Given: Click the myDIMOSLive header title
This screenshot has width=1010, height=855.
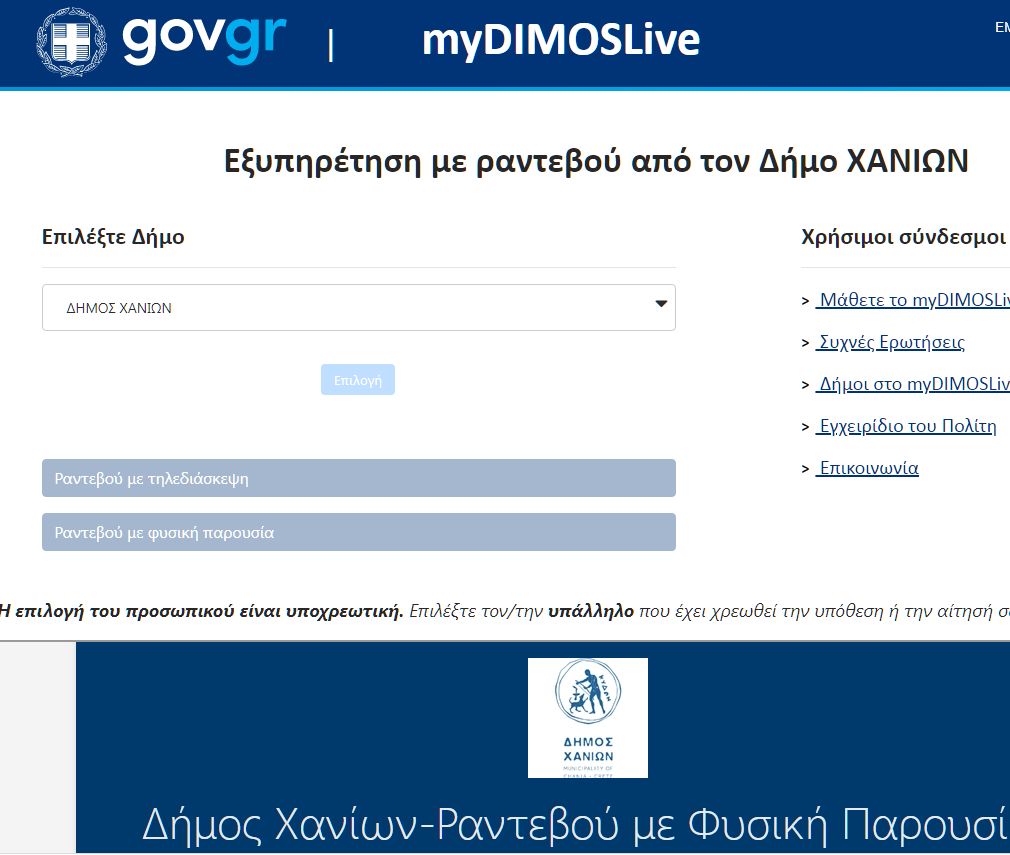Looking at the screenshot, I should coord(560,40).
